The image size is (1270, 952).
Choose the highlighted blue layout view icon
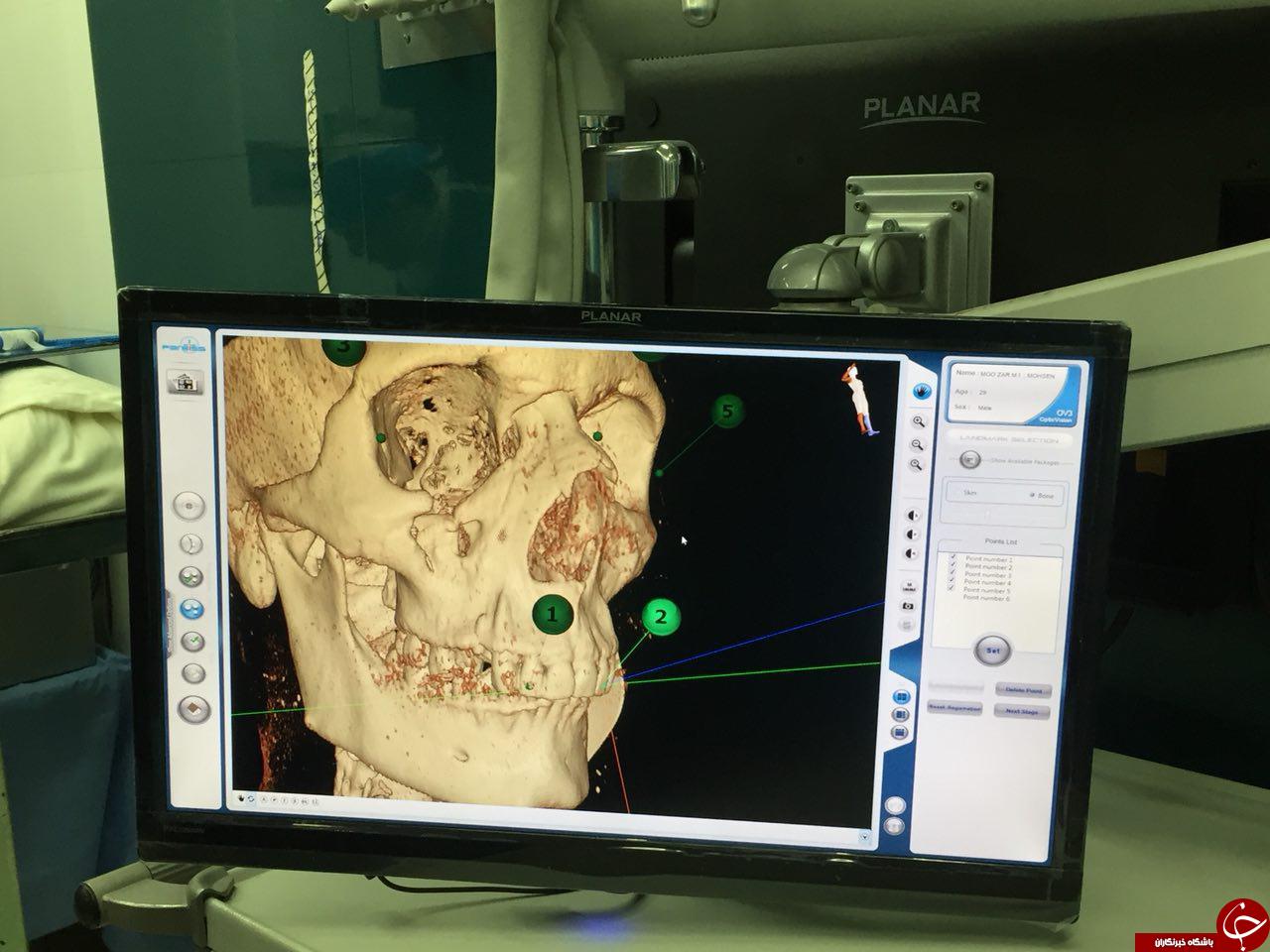(x=901, y=697)
